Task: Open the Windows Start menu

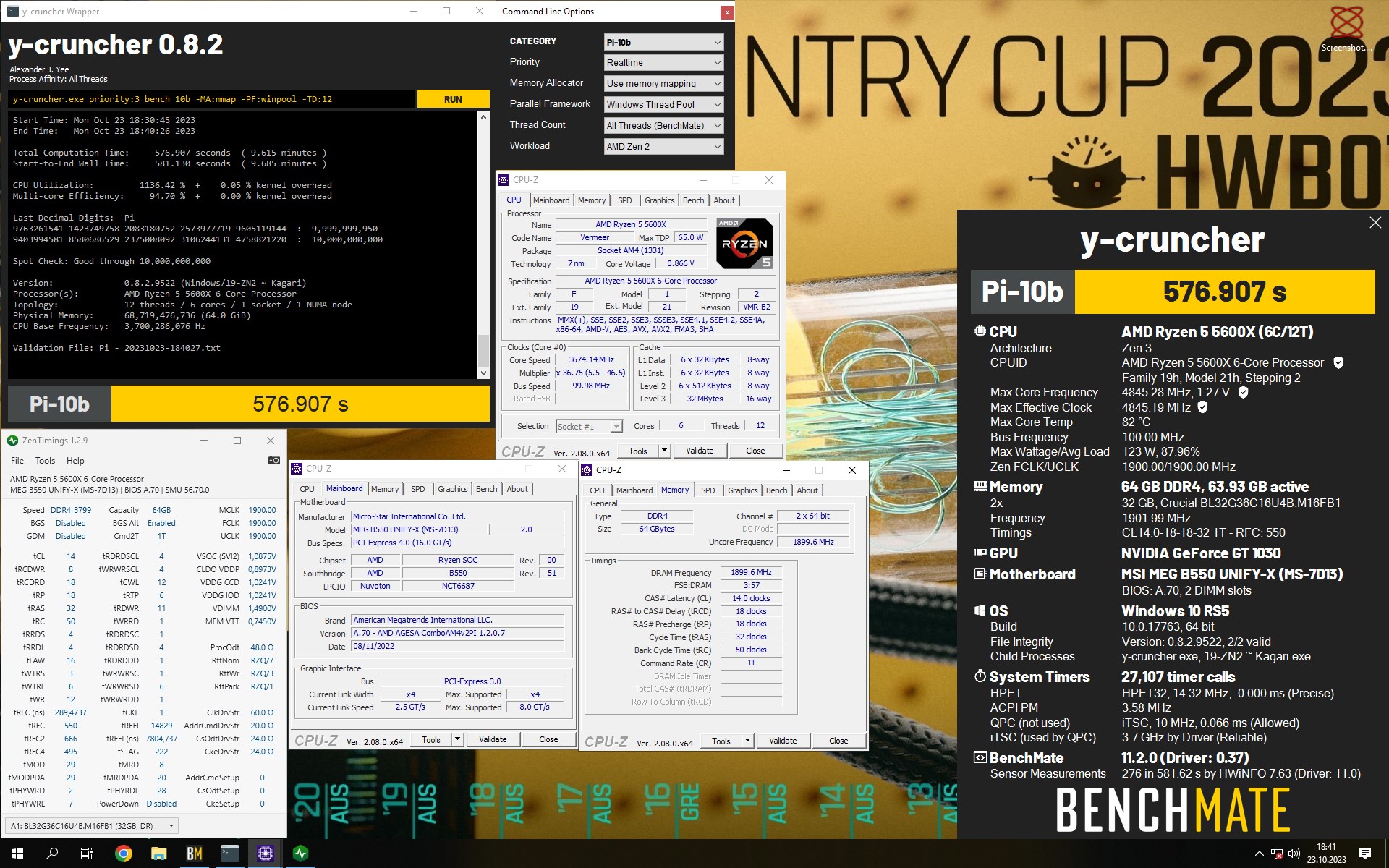Action: (17, 854)
